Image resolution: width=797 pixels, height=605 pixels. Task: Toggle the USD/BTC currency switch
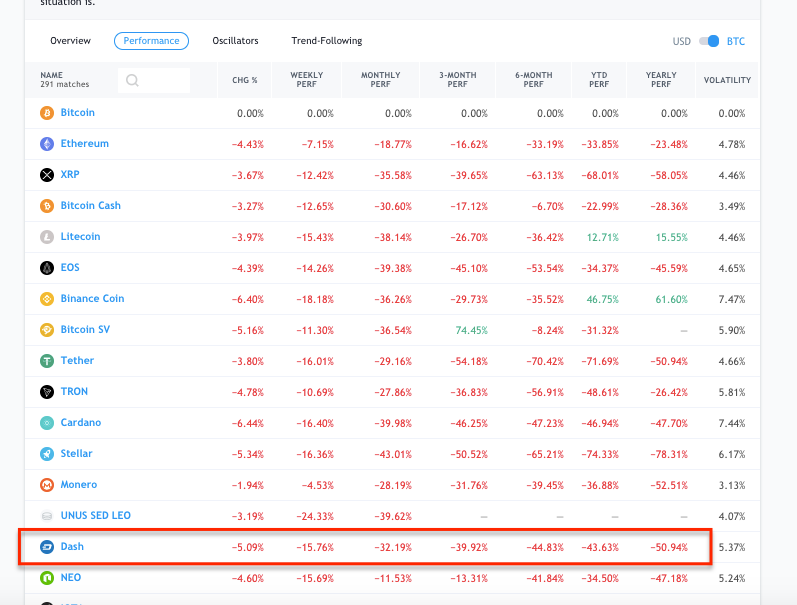709,41
